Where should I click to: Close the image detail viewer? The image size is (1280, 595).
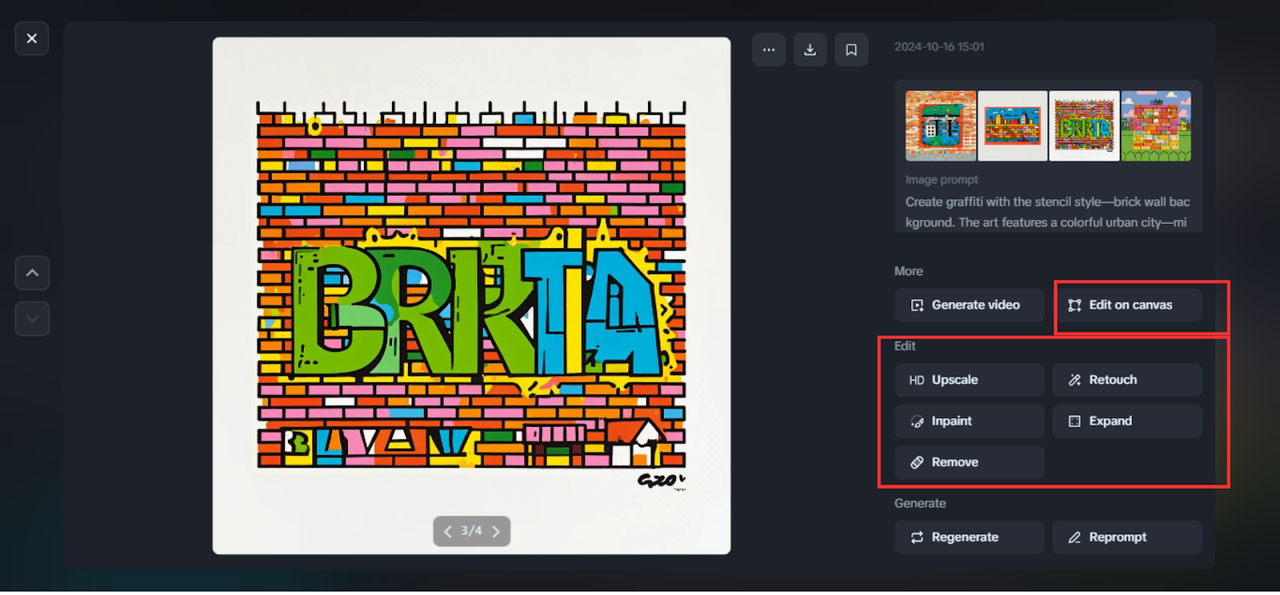tap(31, 38)
